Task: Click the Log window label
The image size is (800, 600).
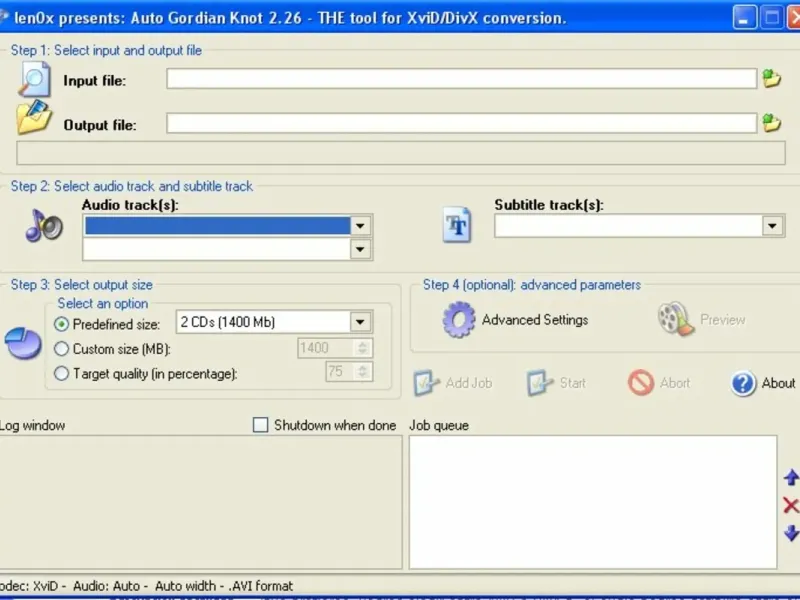Action: [32, 425]
